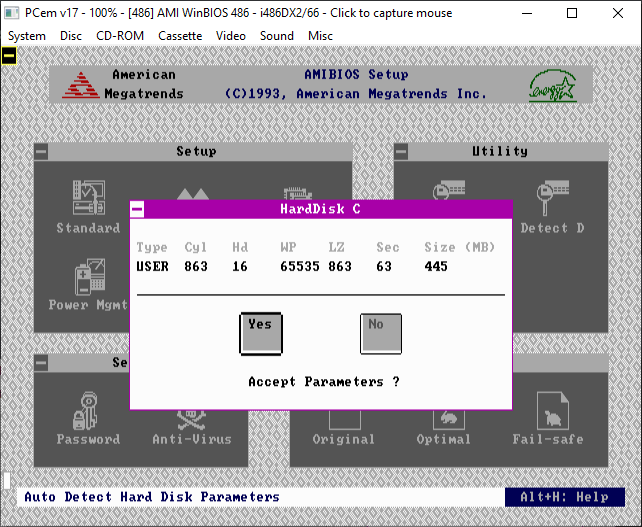Open HardDisk C dialog control menu
The image size is (642, 527).
(137, 210)
